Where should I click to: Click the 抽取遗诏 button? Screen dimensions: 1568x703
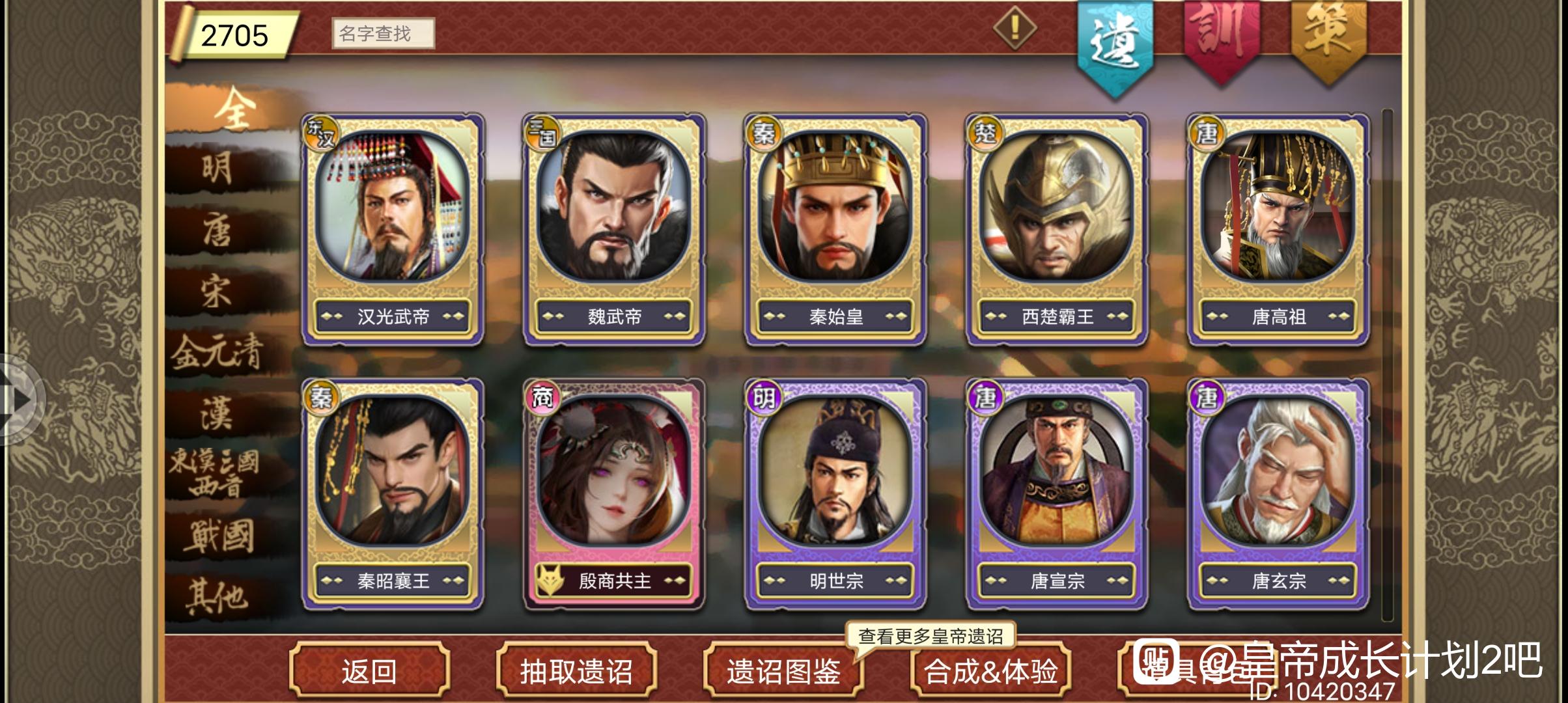point(576,670)
